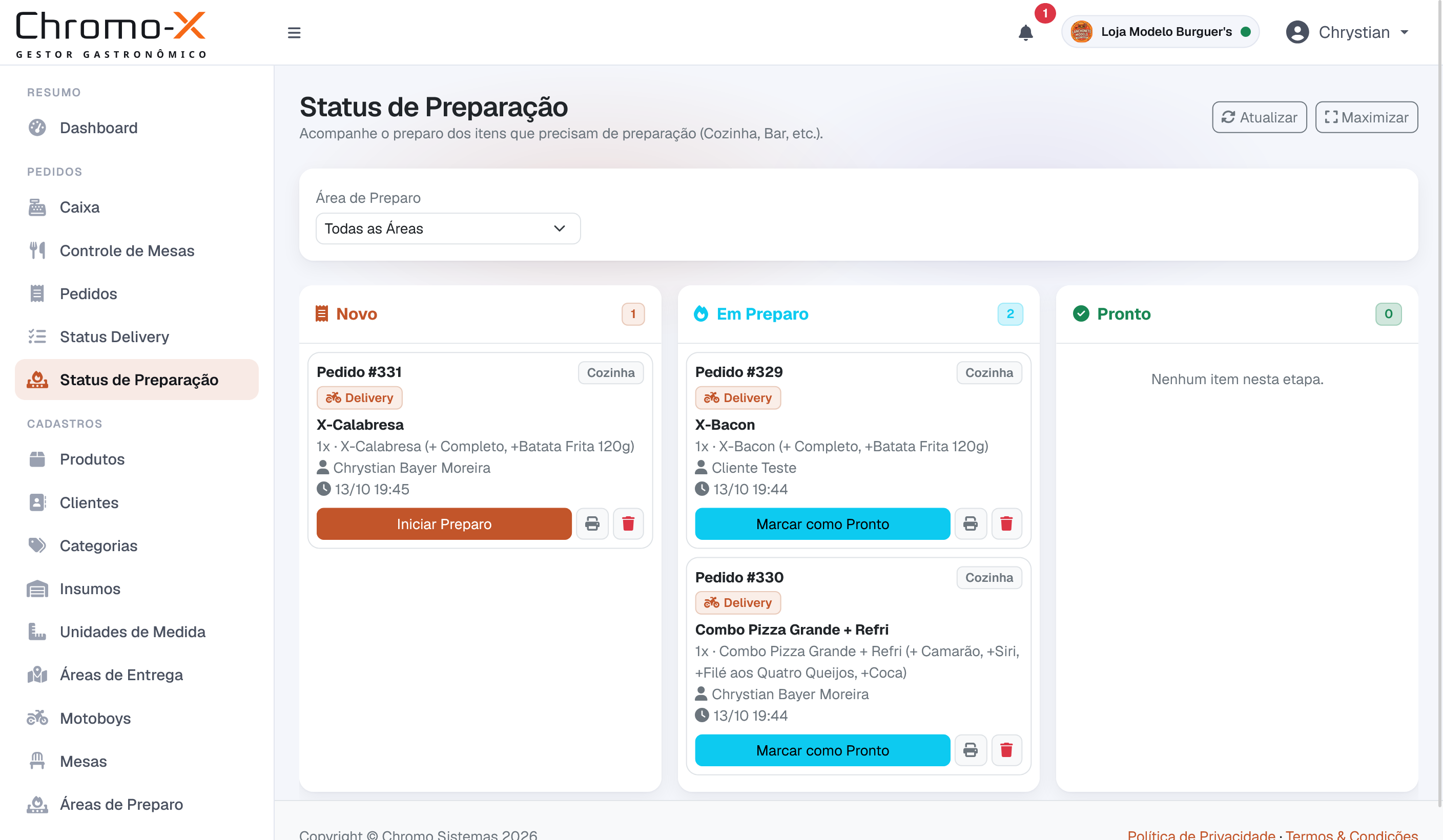The width and height of the screenshot is (1443, 840).
Task: Open Áreas de Preparo menu item
Action: (136, 804)
